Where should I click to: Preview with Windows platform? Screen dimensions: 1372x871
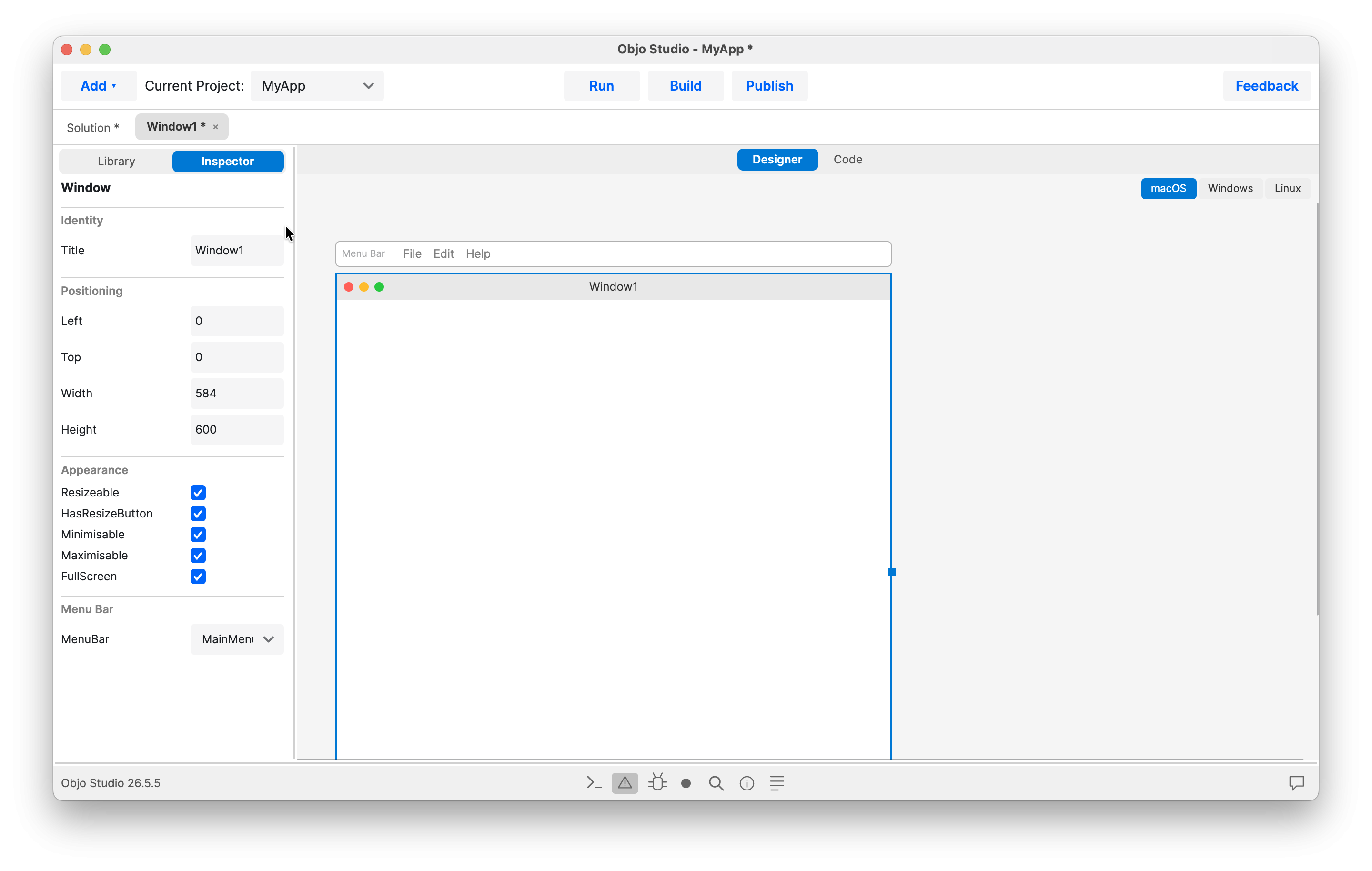click(1230, 189)
